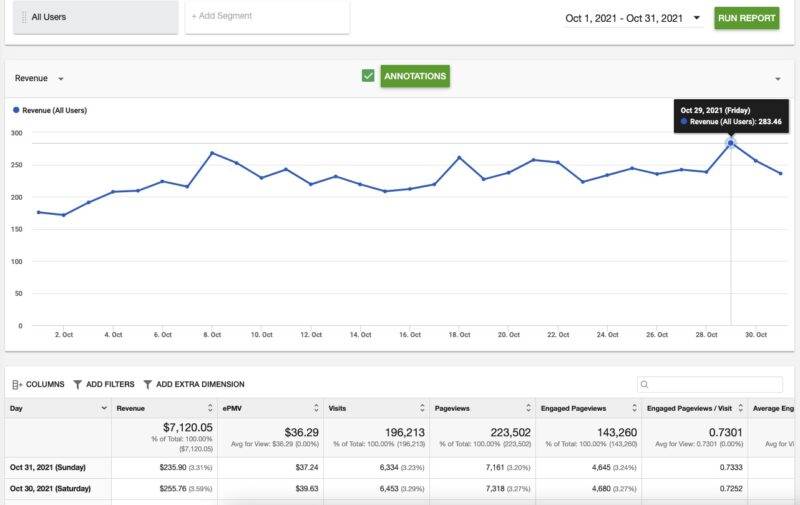Click the RUN REPORT button
Image resolution: width=800 pixels, height=505 pixels.
coord(746,18)
